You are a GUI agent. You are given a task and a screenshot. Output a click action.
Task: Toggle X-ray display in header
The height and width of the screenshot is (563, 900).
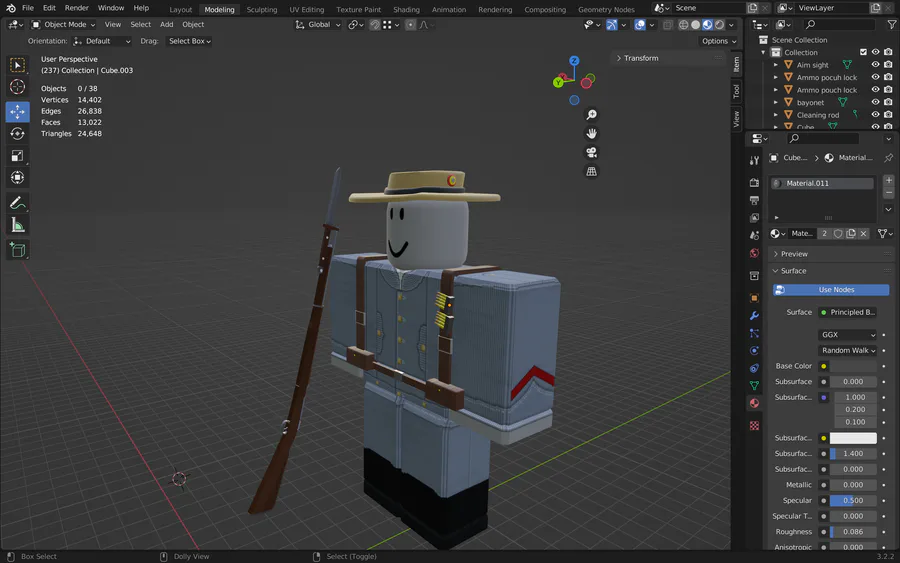pos(667,25)
